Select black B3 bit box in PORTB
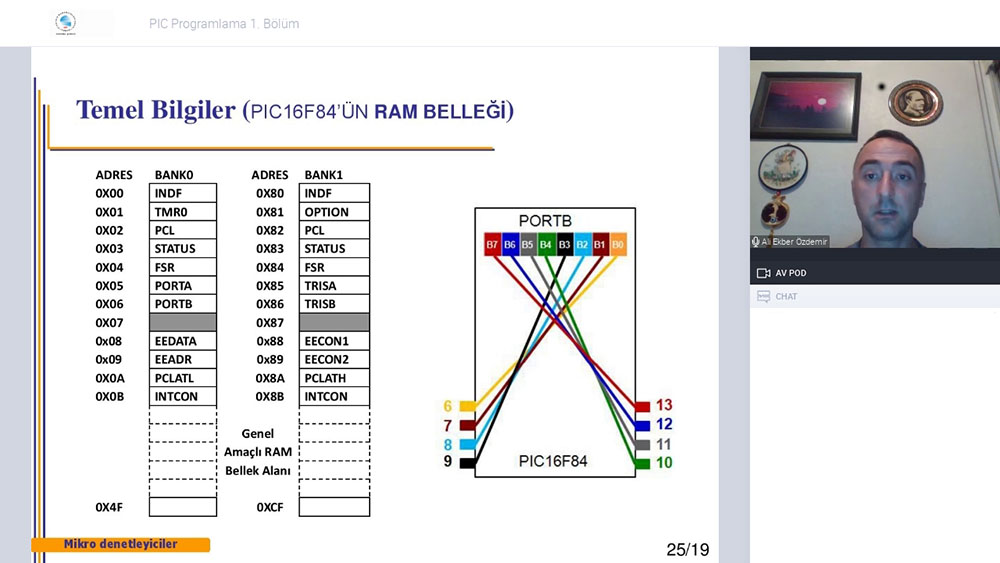The height and width of the screenshot is (563, 1000). [564, 245]
